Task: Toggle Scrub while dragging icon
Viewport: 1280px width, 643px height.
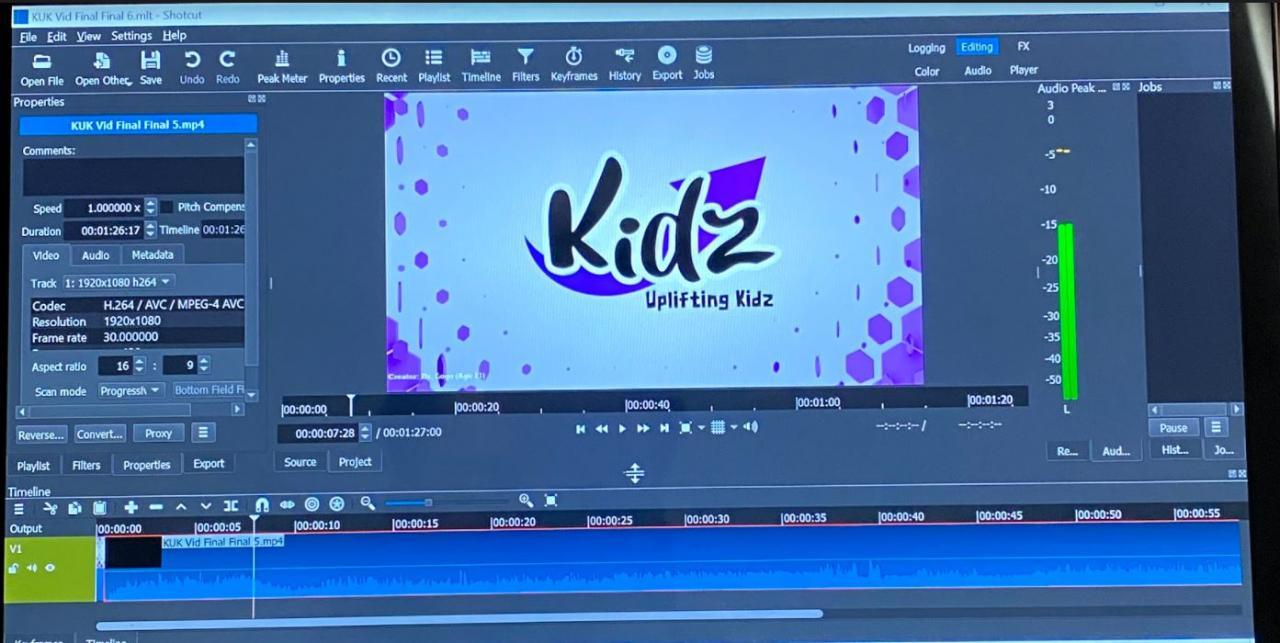Action: [x=287, y=505]
